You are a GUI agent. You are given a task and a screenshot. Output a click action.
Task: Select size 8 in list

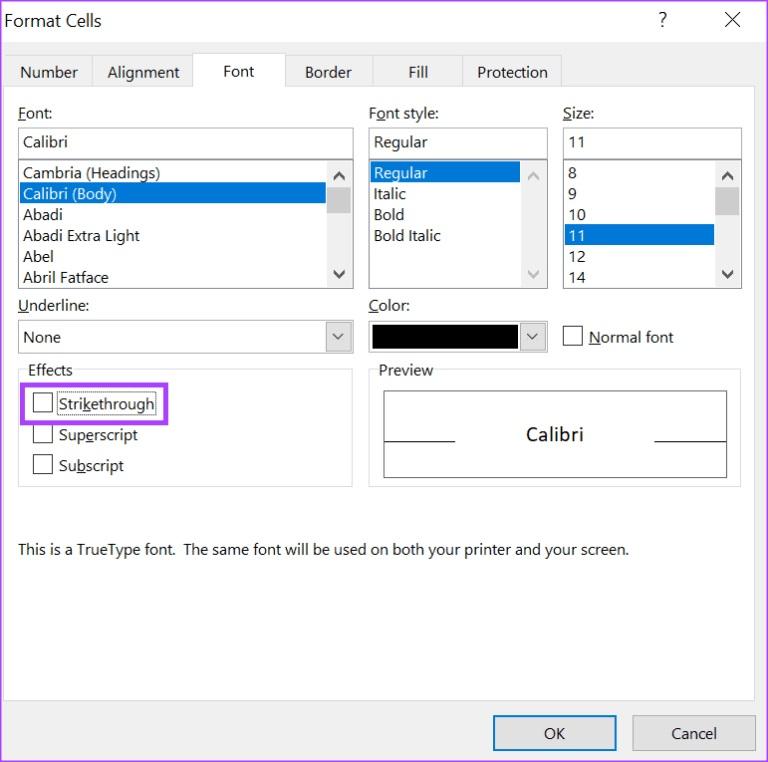tap(639, 172)
